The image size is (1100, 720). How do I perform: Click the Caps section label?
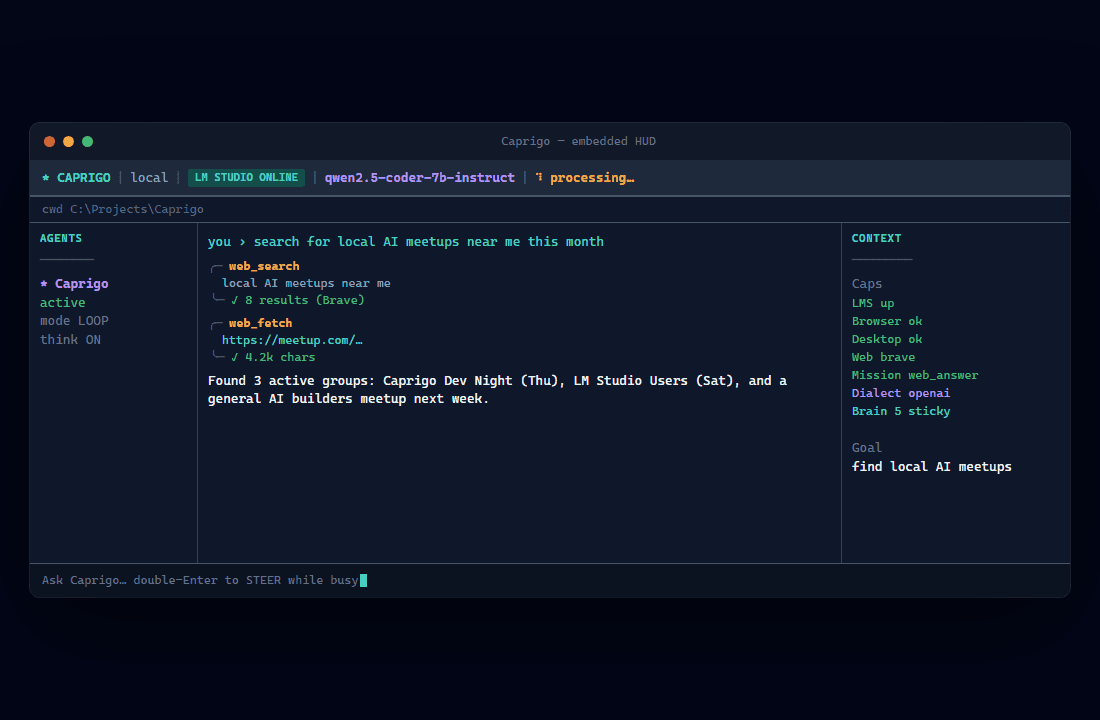click(x=867, y=284)
